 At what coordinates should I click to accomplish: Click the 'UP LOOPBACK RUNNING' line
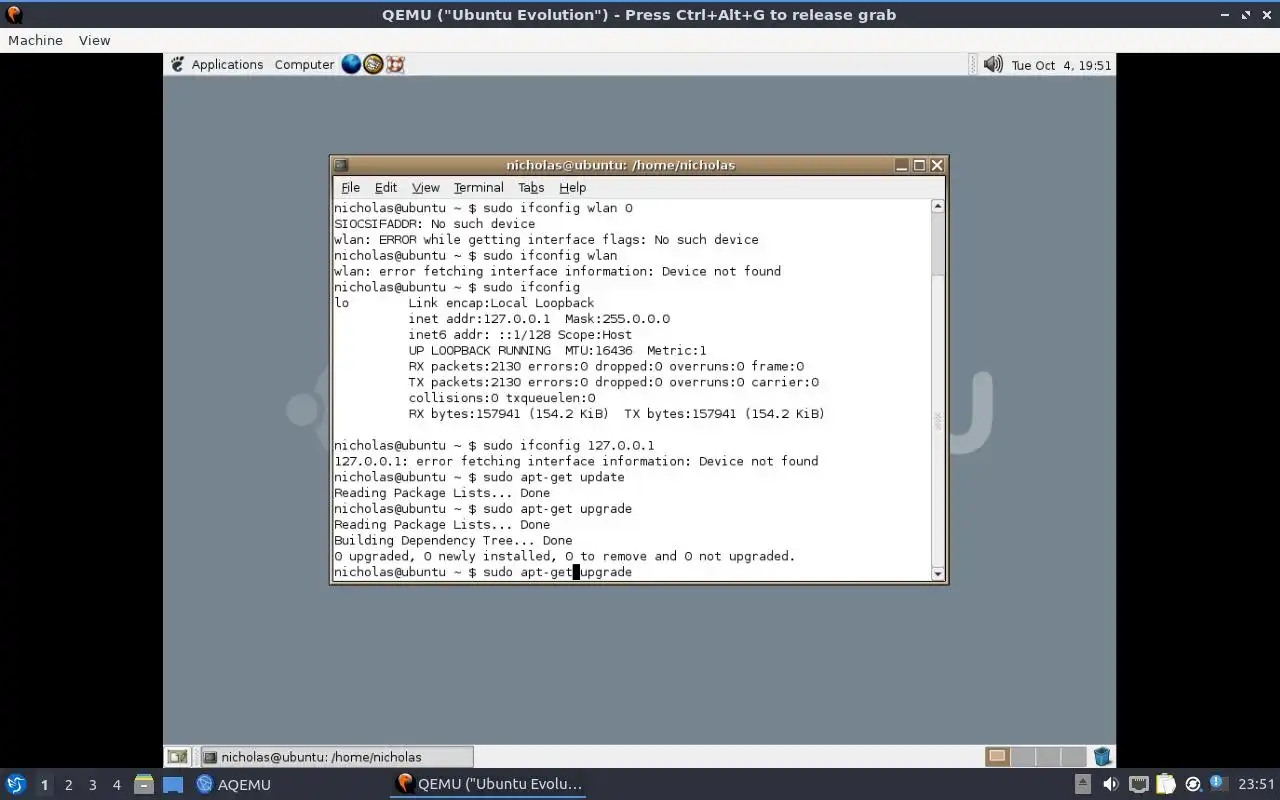(557, 351)
